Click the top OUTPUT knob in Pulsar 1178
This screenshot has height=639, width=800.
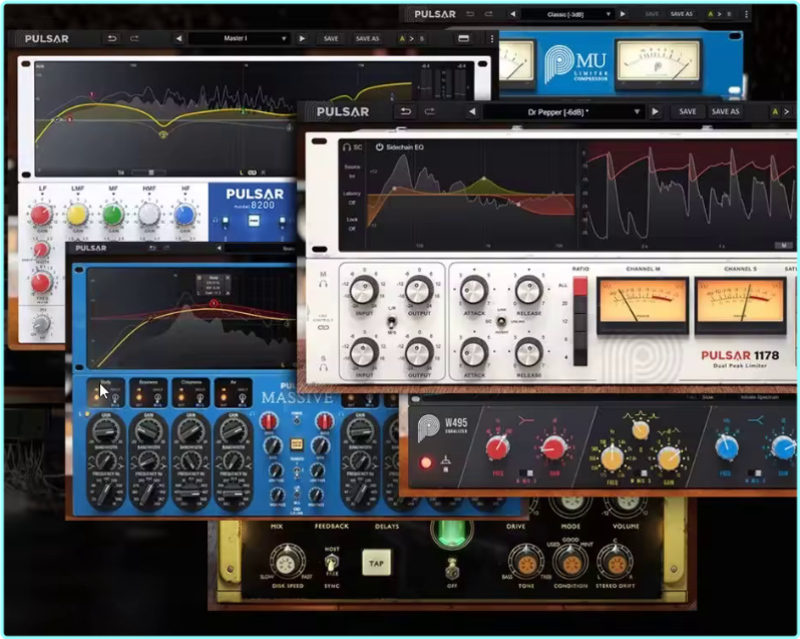(419, 290)
